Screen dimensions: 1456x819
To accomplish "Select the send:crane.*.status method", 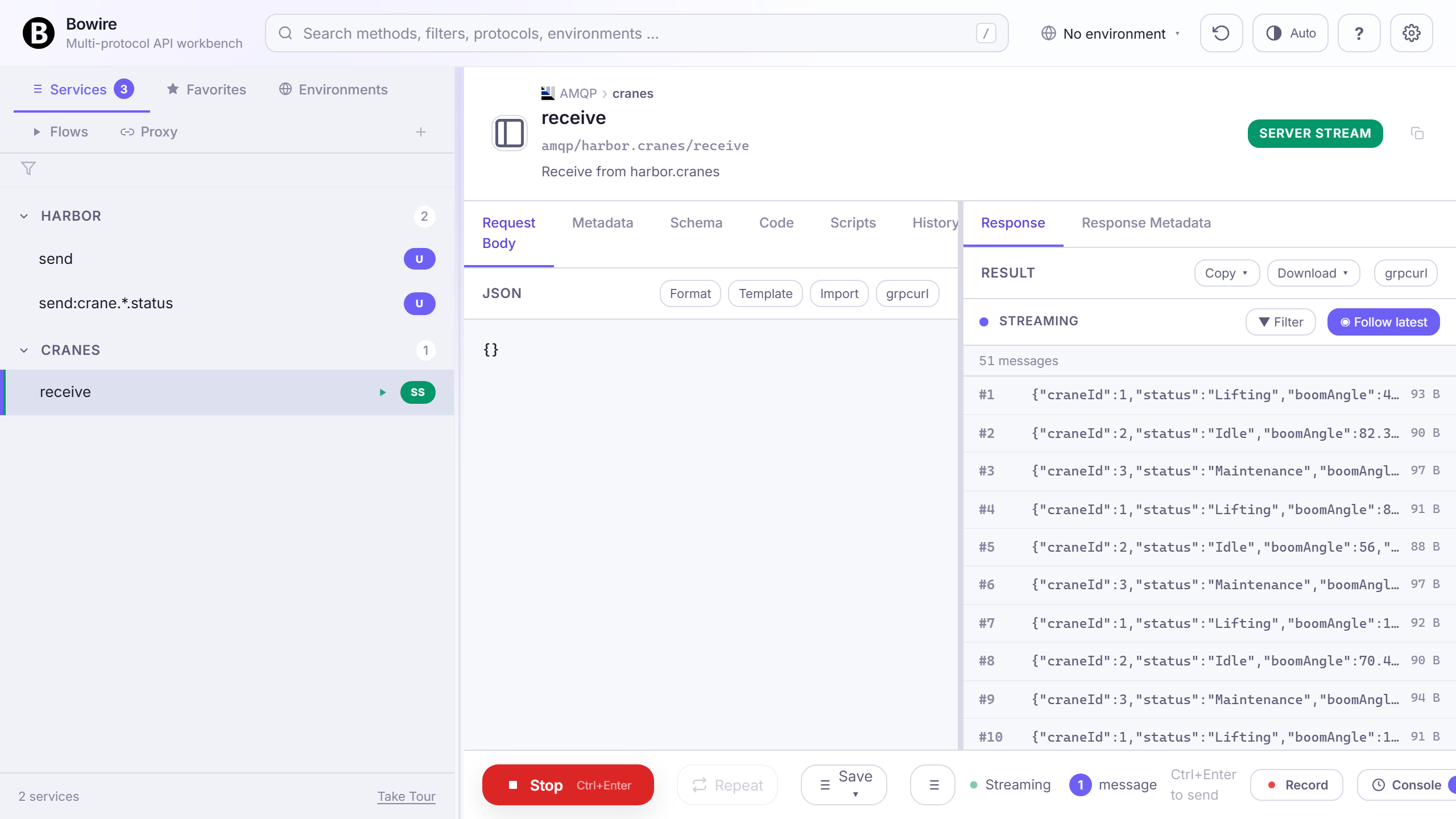I will [x=227, y=303].
